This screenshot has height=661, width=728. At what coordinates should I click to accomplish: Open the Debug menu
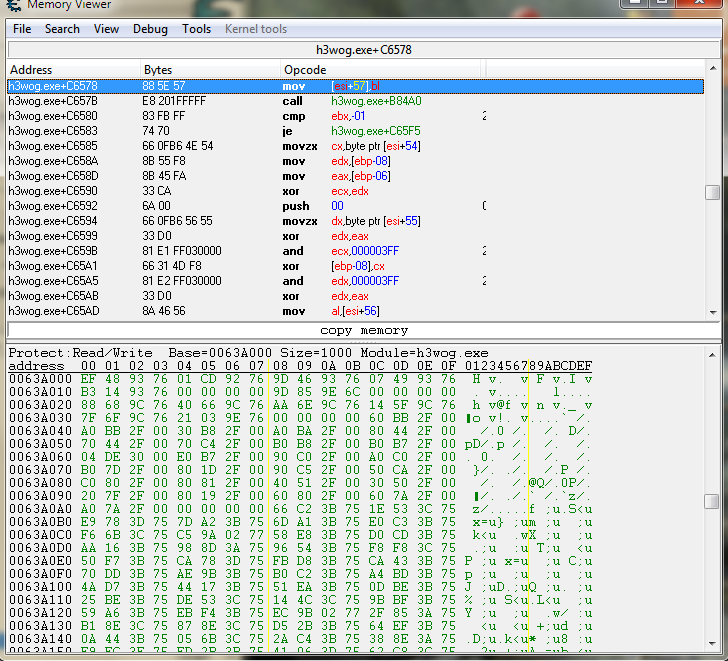[x=150, y=29]
